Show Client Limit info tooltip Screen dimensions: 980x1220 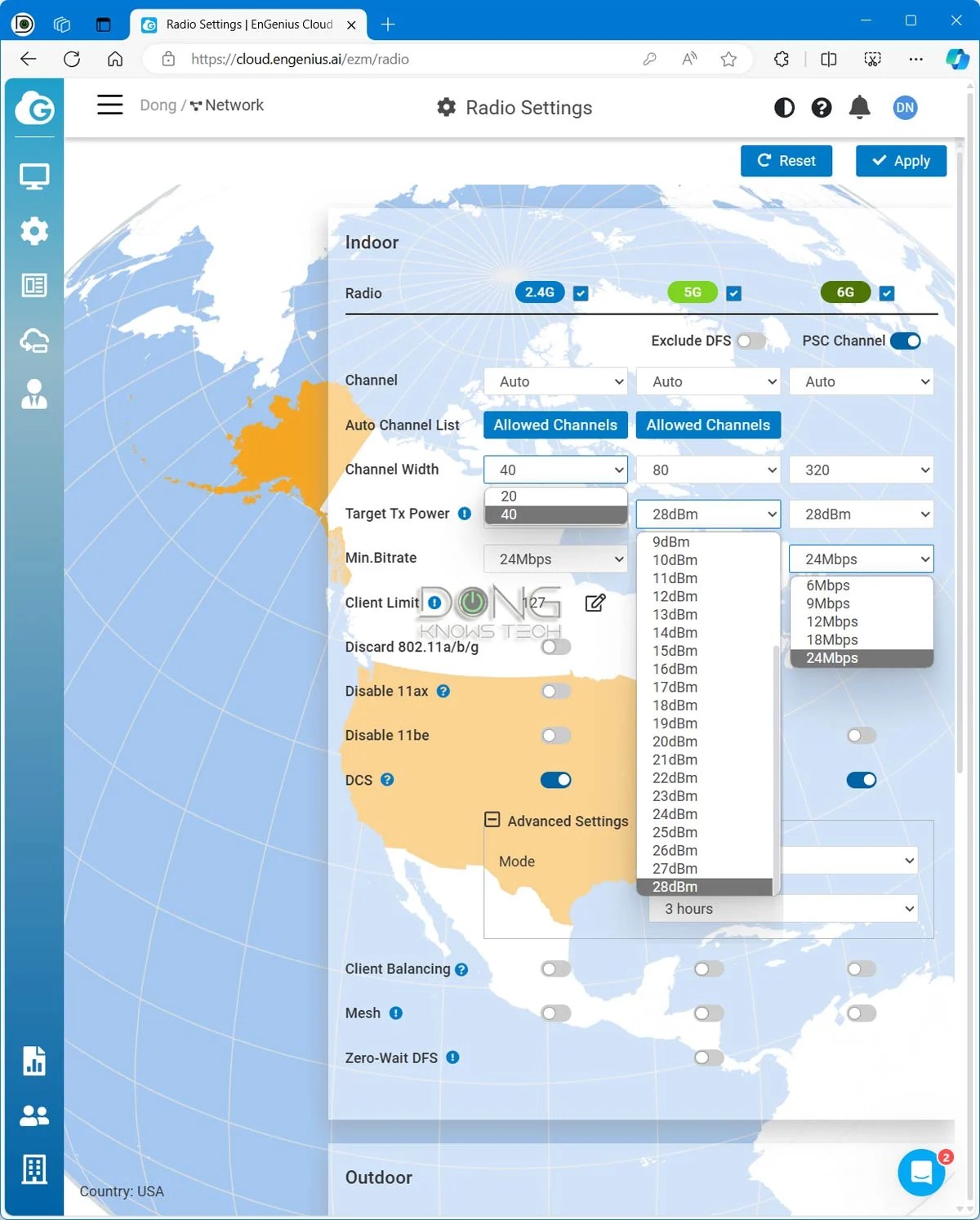434,603
